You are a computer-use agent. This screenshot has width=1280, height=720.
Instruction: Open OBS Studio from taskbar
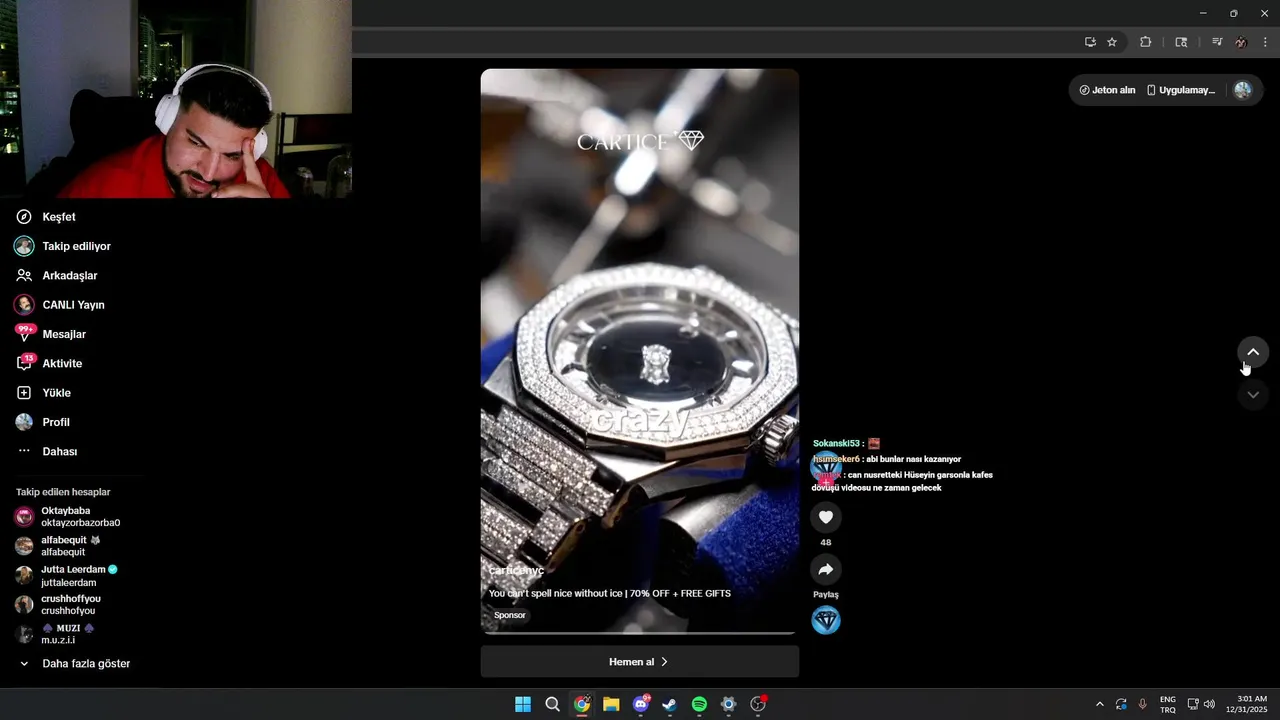(x=758, y=704)
